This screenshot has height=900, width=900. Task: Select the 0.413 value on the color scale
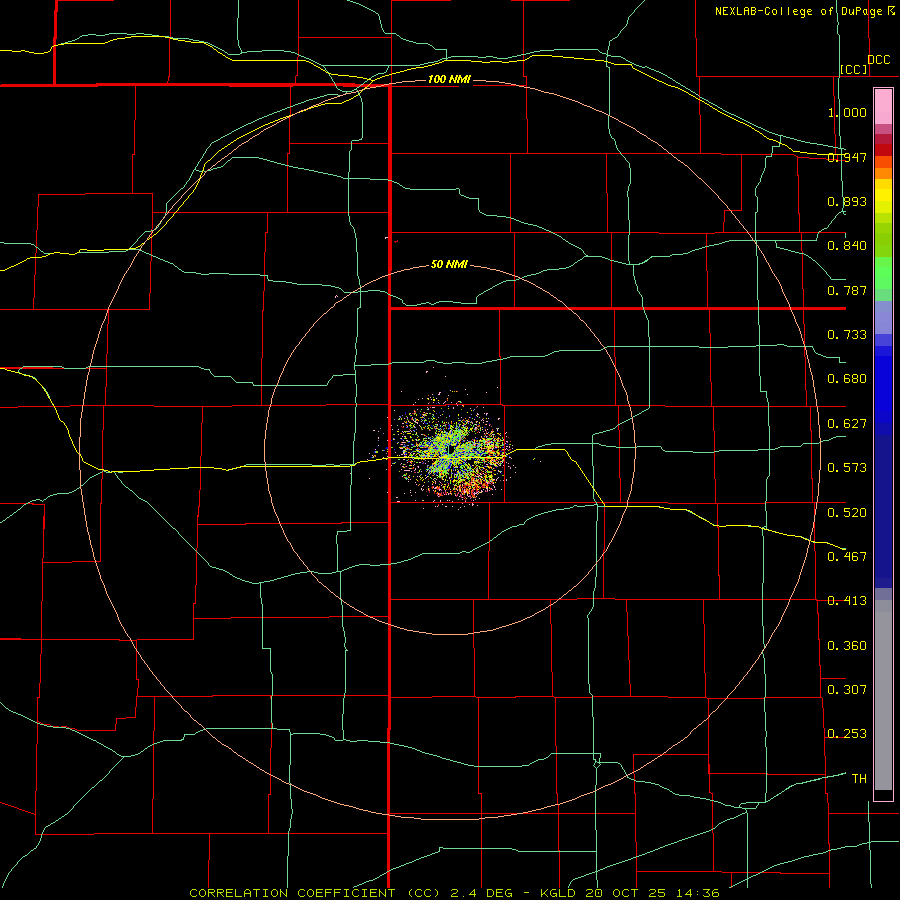(x=847, y=601)
